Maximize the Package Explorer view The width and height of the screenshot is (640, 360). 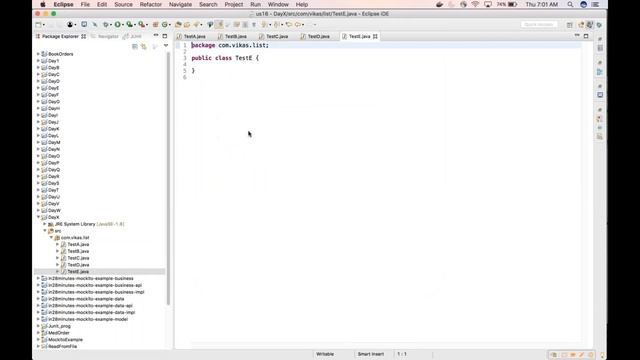164,36
